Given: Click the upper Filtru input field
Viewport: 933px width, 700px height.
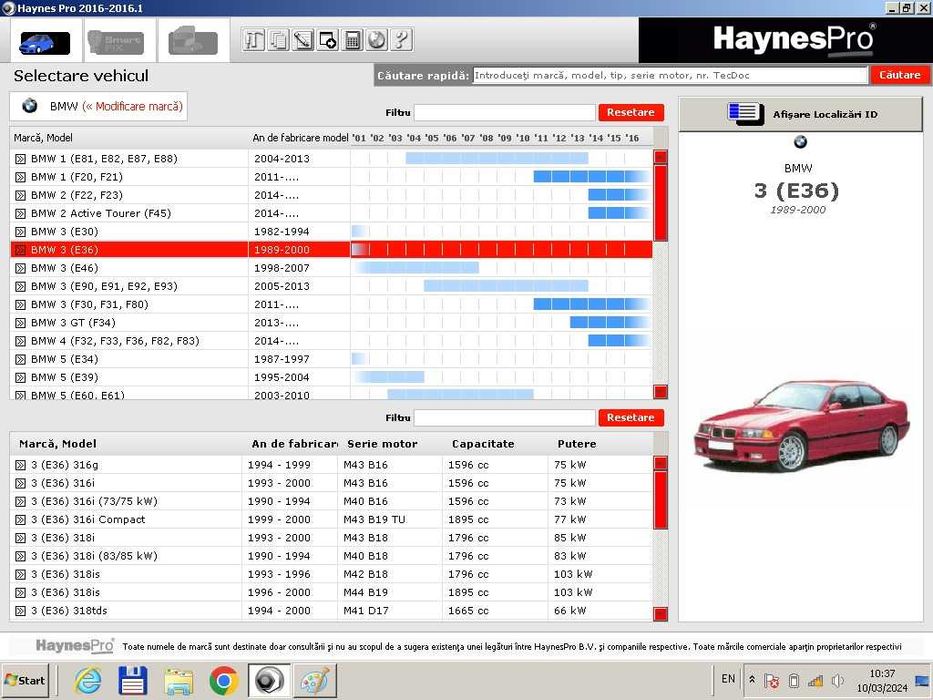Looking at the screenshot, I should pyautogui.click(x=505, y=112).
